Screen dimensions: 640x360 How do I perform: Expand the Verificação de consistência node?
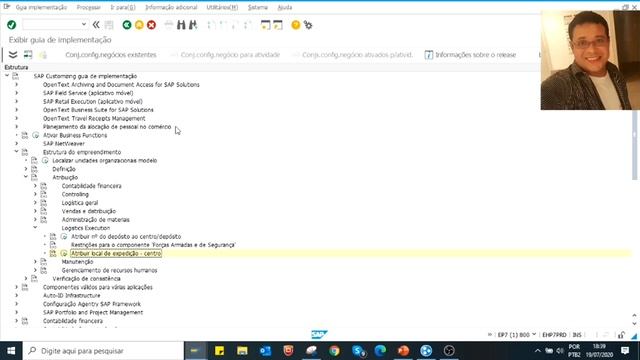26,279
